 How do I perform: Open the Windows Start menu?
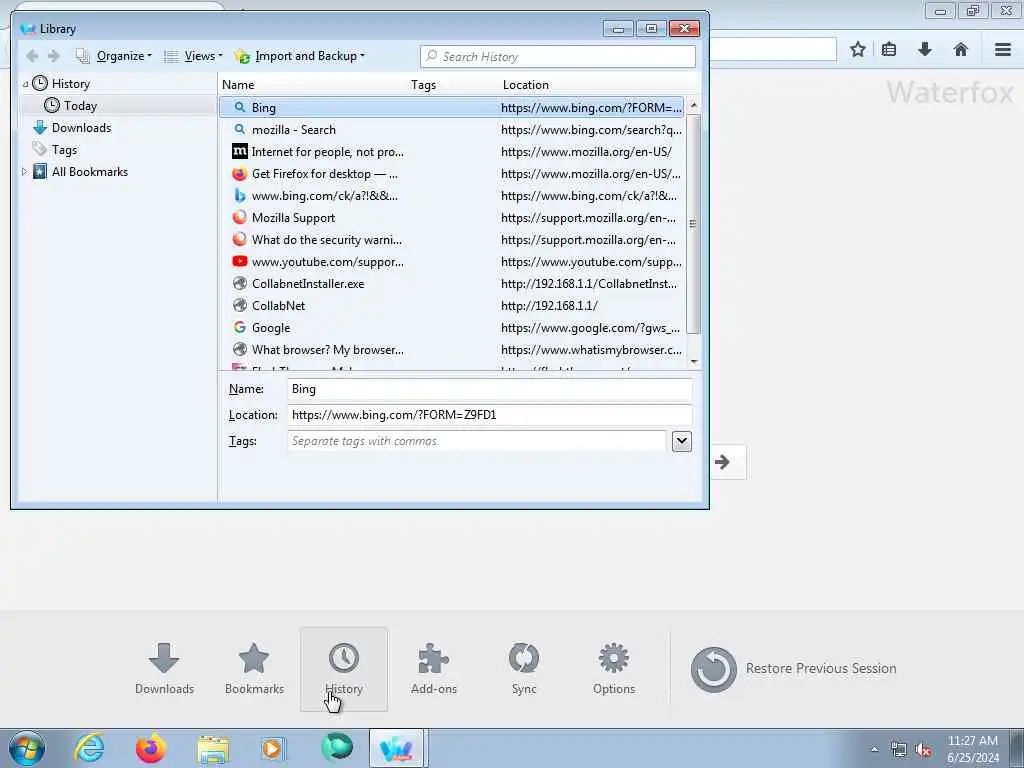coord(27,749)
